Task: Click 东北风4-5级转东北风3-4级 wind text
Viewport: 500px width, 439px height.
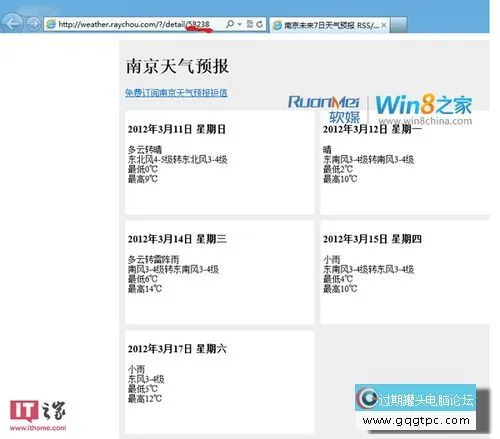Action: click(x=178, y=159)
